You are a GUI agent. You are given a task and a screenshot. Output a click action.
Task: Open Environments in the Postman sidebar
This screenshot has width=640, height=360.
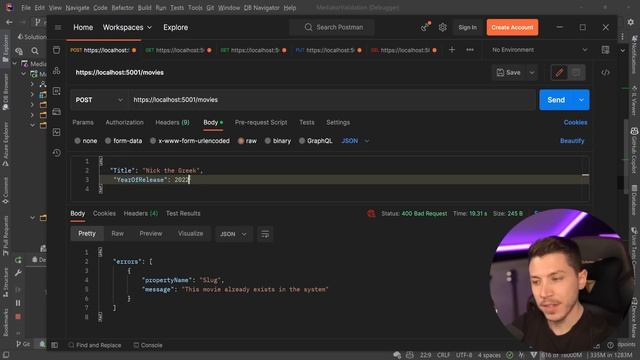[56, 91]
